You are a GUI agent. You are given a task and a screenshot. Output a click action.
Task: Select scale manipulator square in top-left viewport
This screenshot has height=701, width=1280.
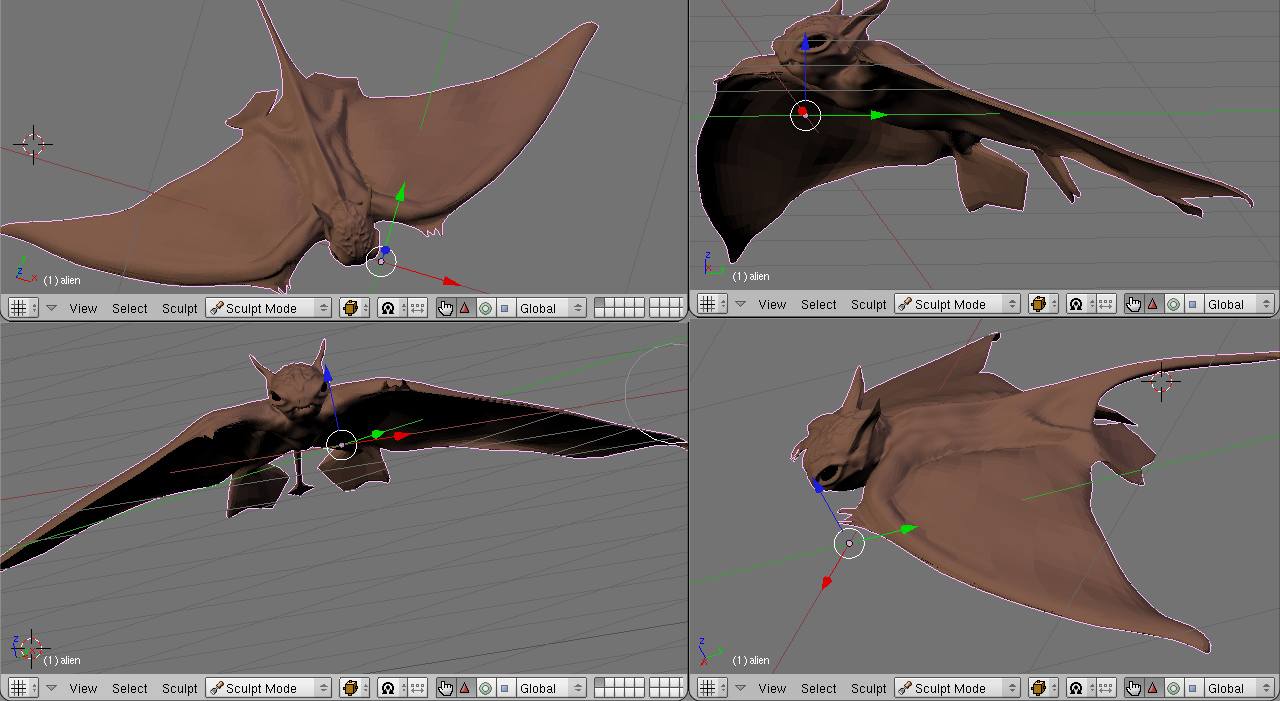coord(504,308)
